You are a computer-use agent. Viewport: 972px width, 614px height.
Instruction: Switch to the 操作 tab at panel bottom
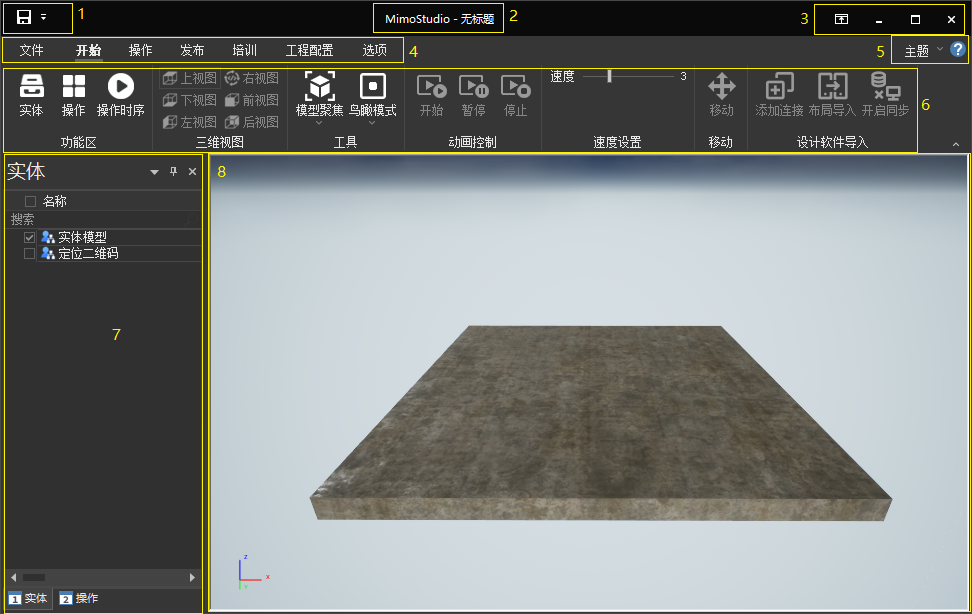pyautogui.click(x=79, y=598)
